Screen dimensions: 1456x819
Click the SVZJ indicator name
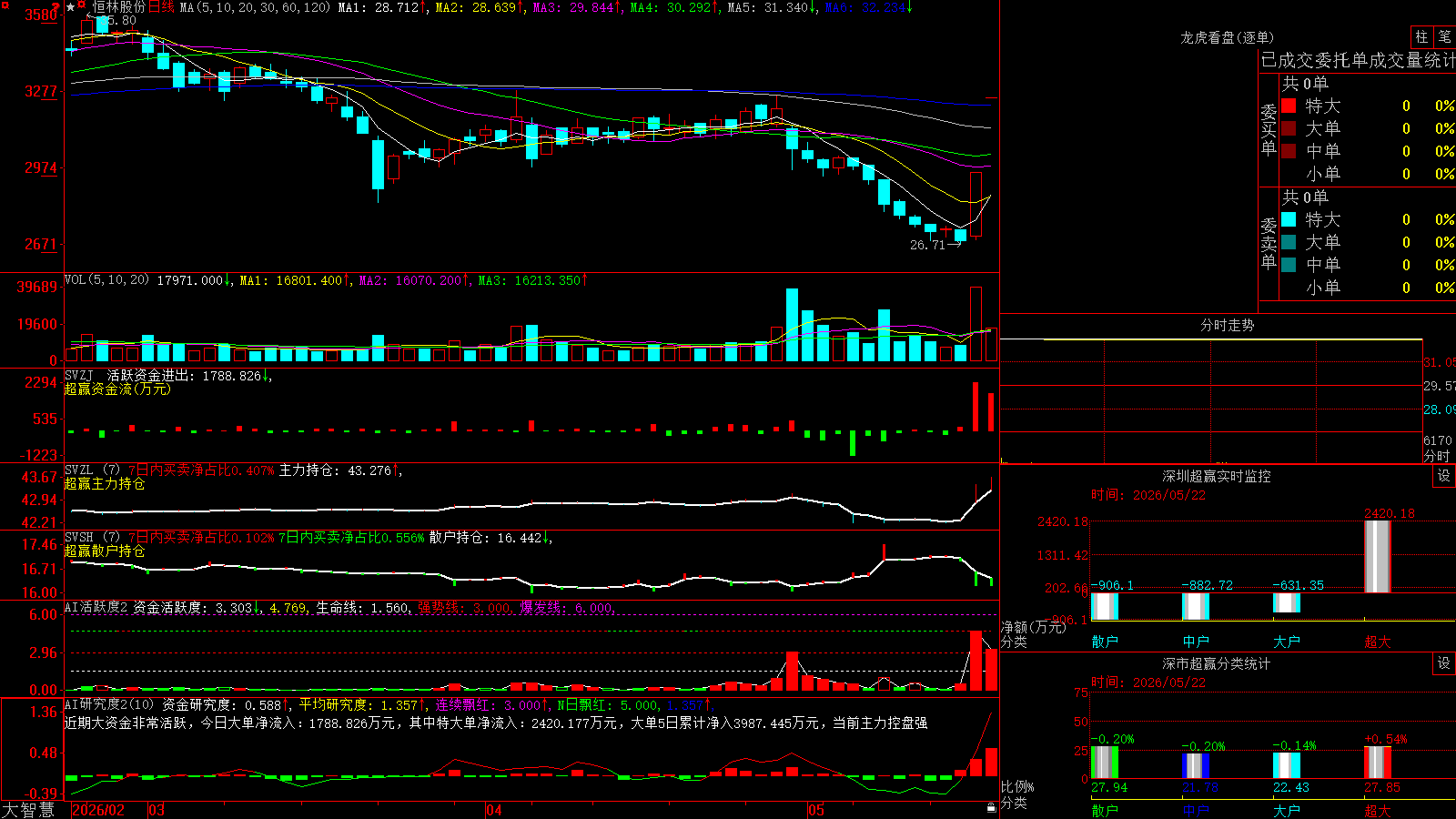pos(79,375)
